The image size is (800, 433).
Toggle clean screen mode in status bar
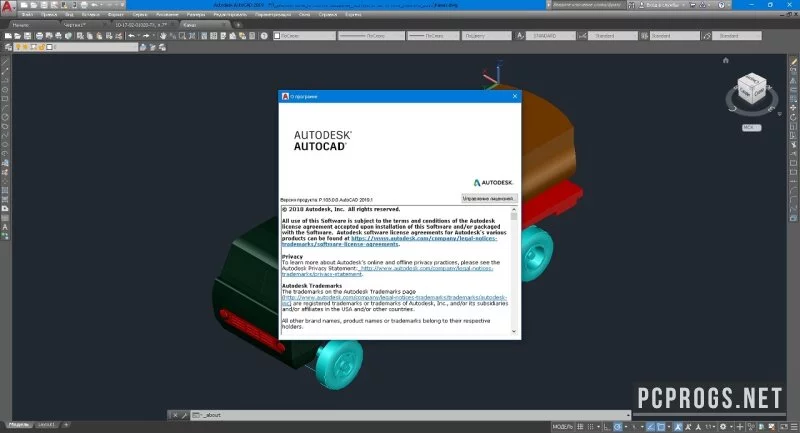click(784, 427)
